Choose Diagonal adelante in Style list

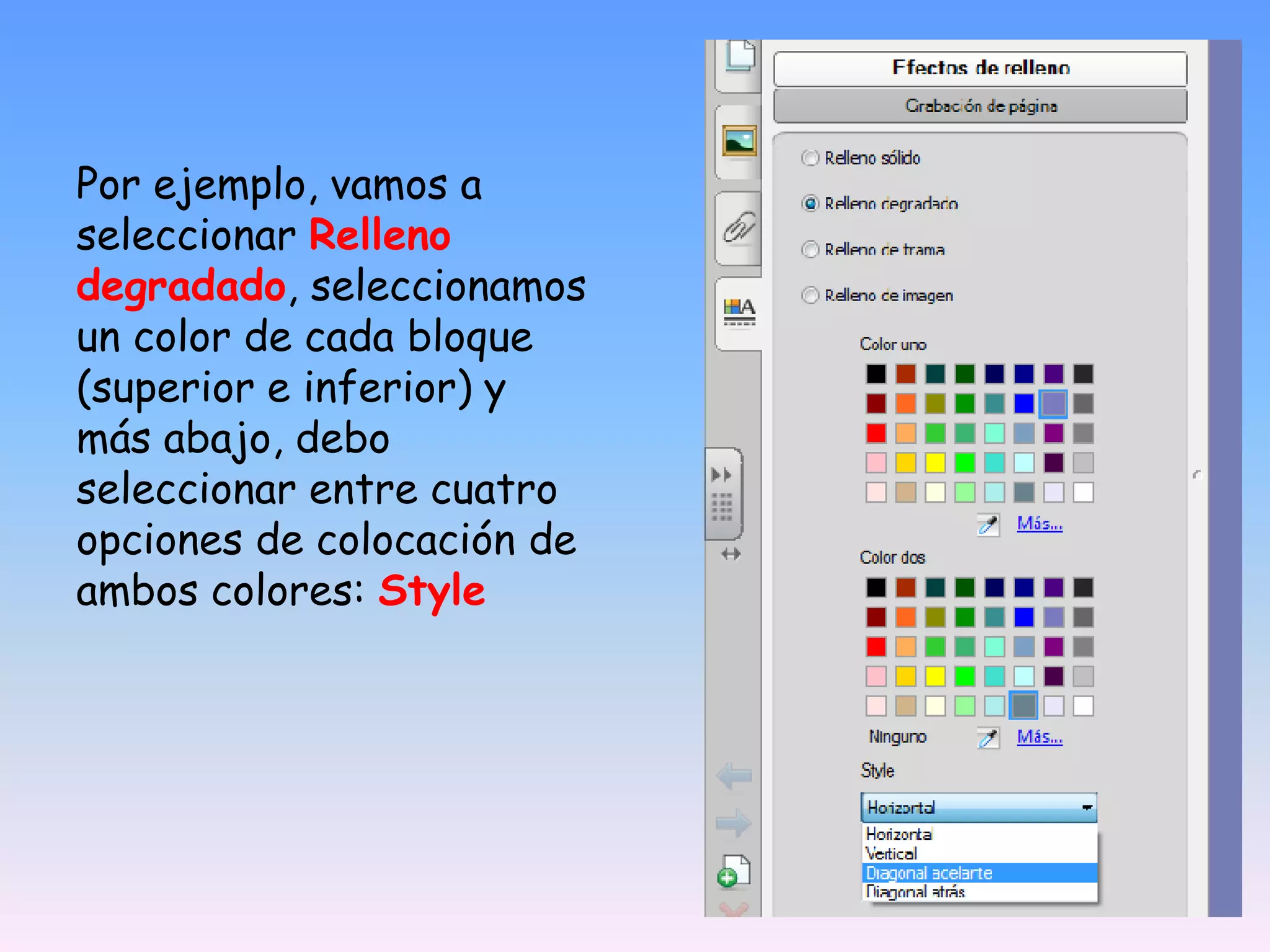tap(979, 873)
